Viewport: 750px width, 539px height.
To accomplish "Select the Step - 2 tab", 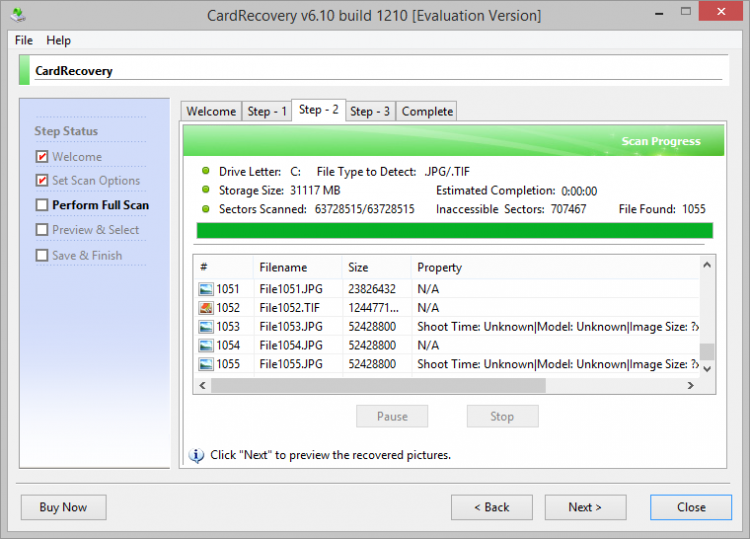I will pyautogui.click(x=319, y=110).
